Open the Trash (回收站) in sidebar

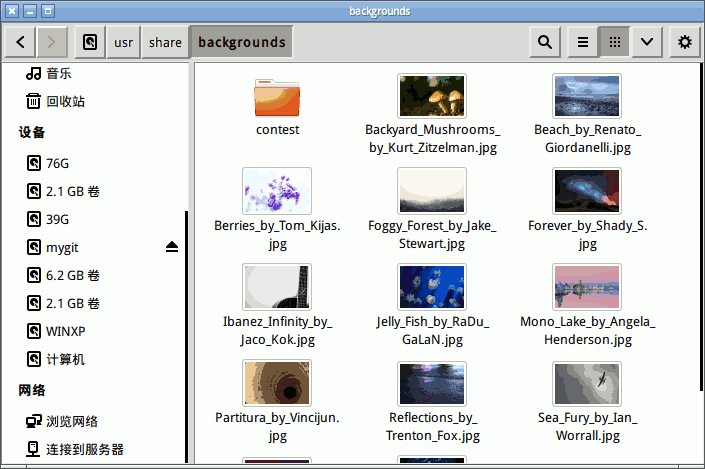coord(55,101)
